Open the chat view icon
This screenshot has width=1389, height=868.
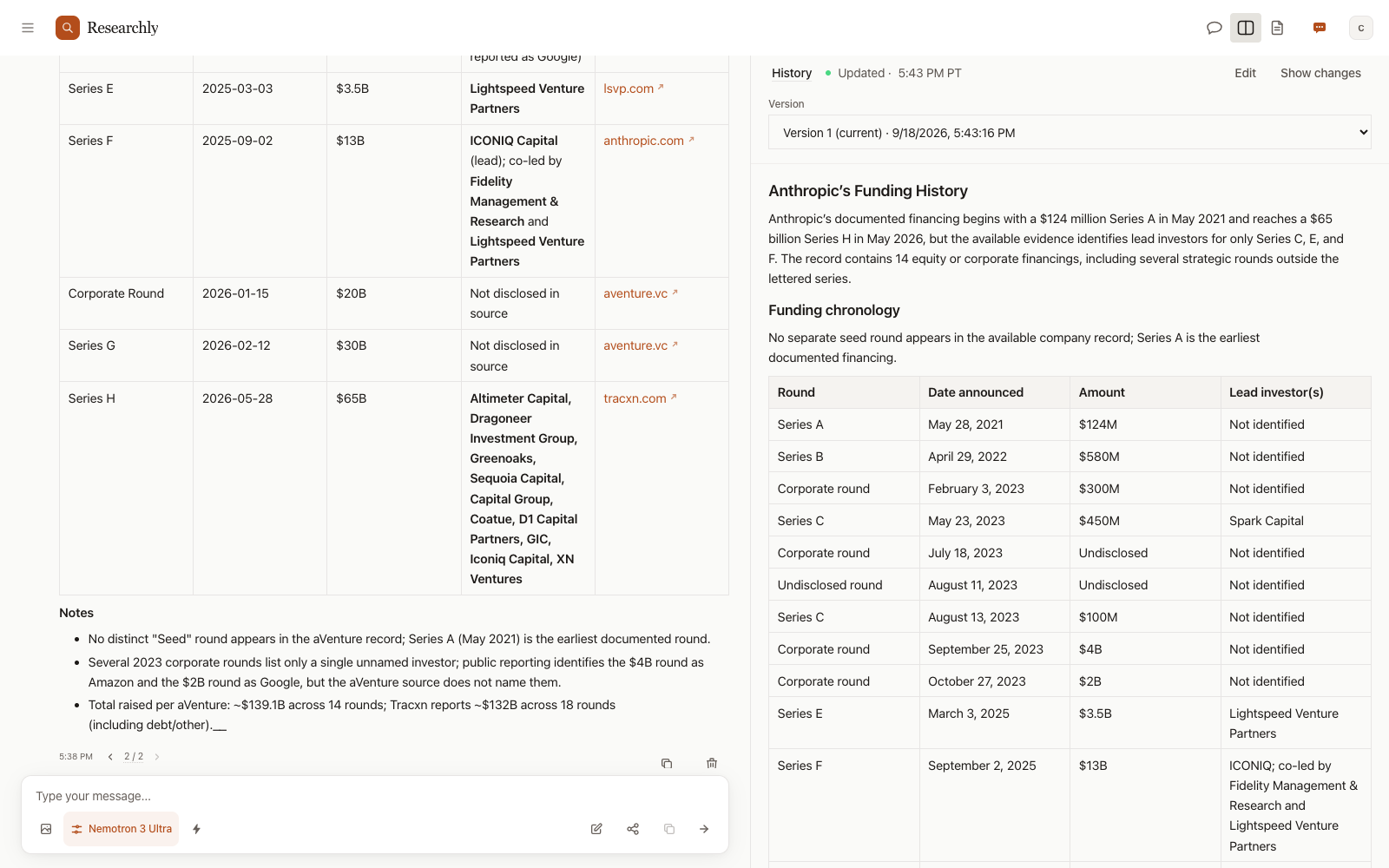(1215, 28)
